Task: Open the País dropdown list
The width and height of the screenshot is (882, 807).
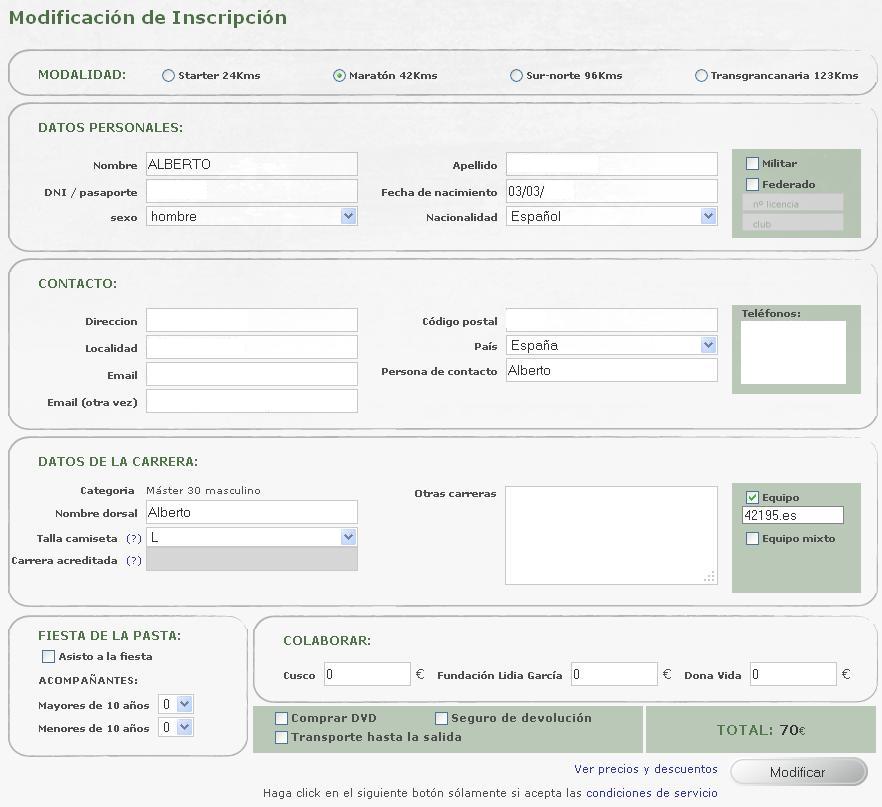Action: [x=611, y=345]
